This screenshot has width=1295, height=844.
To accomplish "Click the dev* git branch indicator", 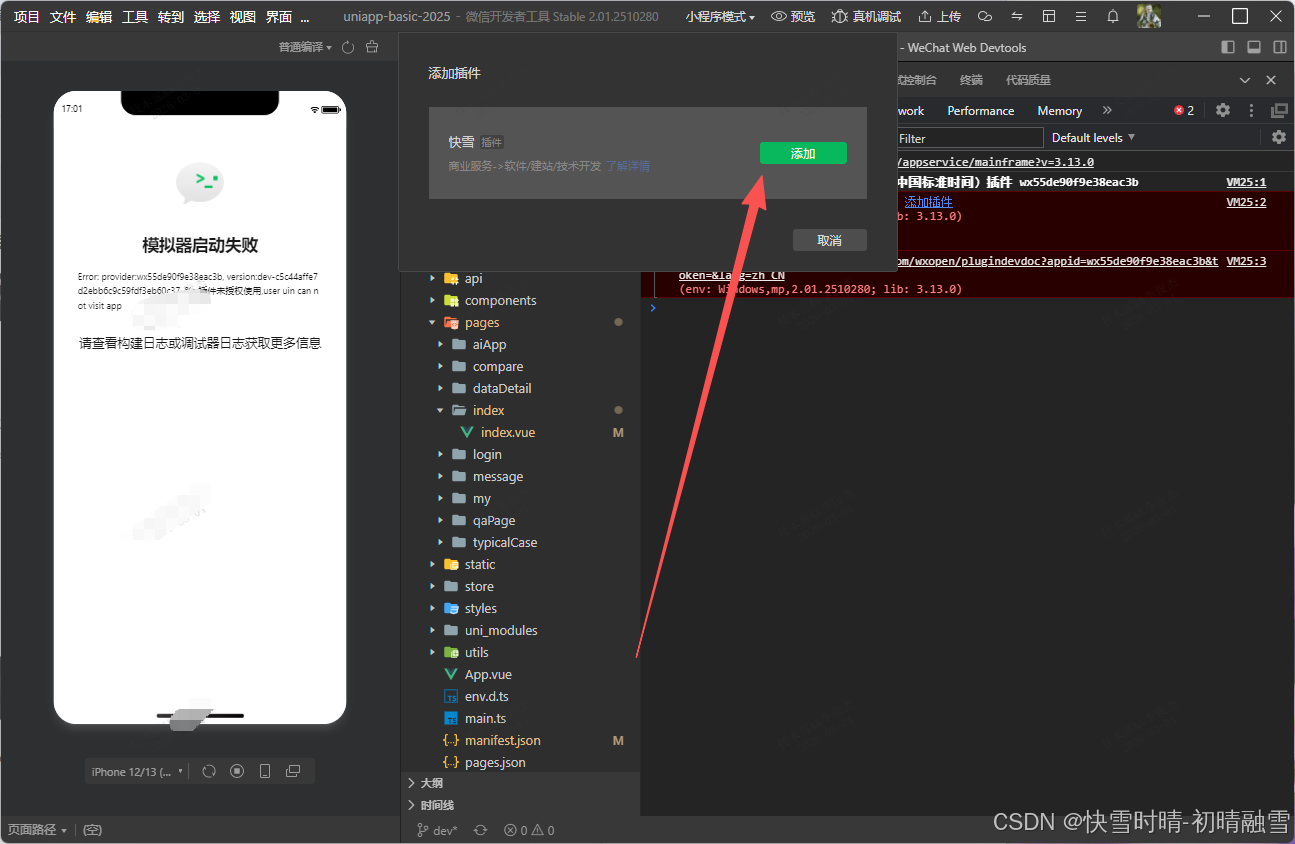I will point(438,830).
